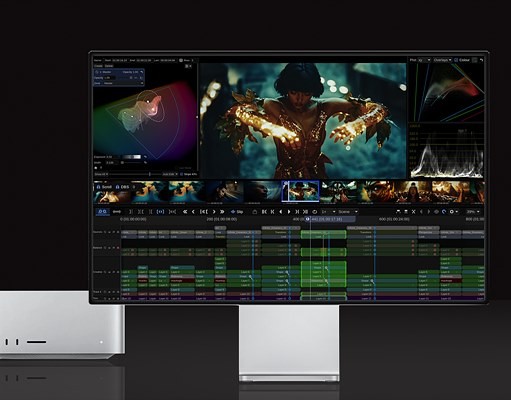Click the Delete button in grading panel
This screenshot has height=400, width=511.
coord(109,66)
